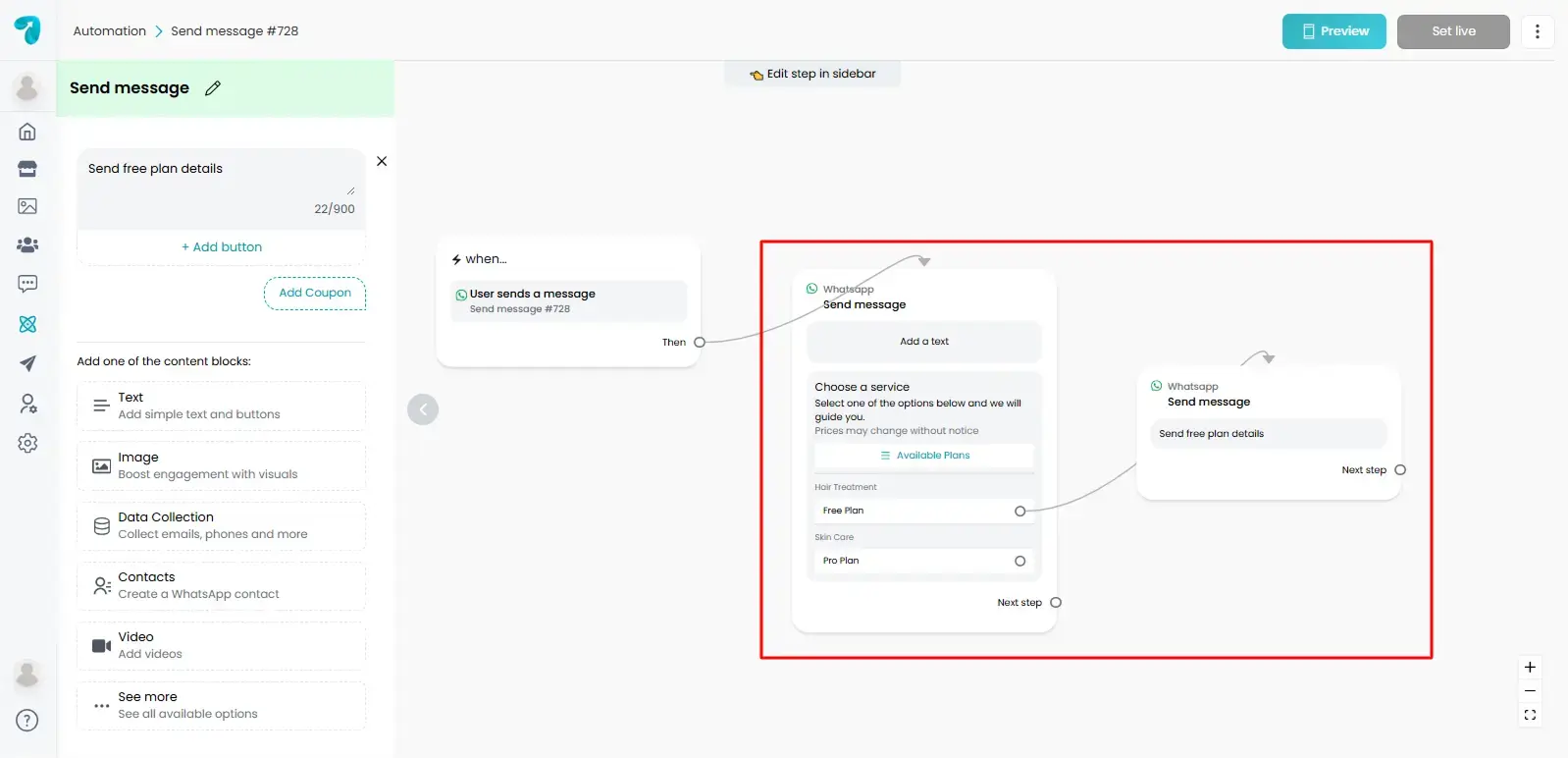Expand See more content block options
1568x758 pixels.
pos(222,705)
